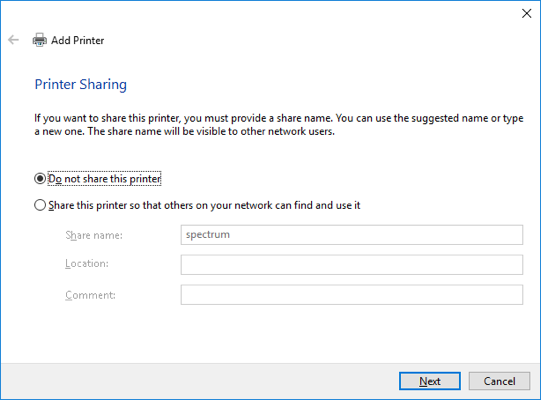Click inside the Location text box

point(352,265)
